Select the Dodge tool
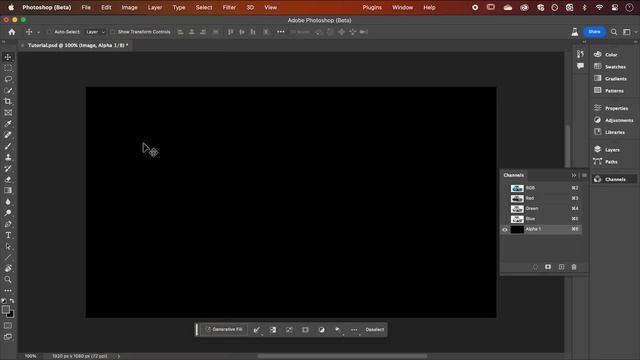 (8, 213)
